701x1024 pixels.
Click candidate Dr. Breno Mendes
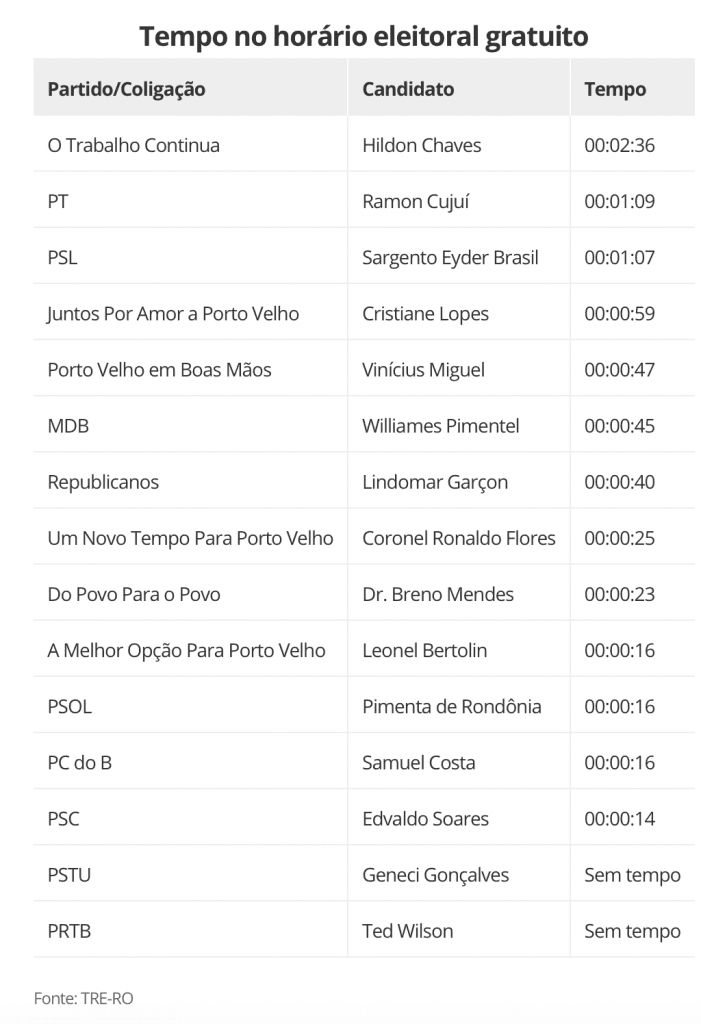[437, 594]
